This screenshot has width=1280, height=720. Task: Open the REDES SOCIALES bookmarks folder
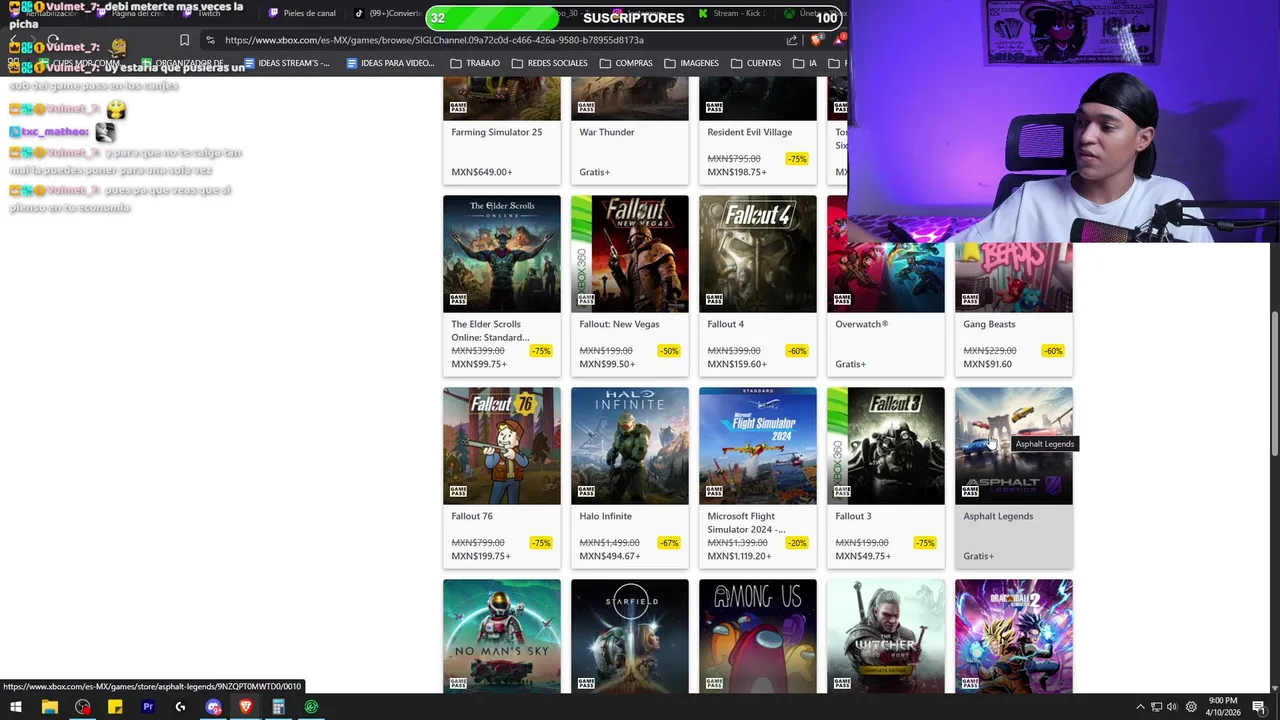click(x=549, y=63)
